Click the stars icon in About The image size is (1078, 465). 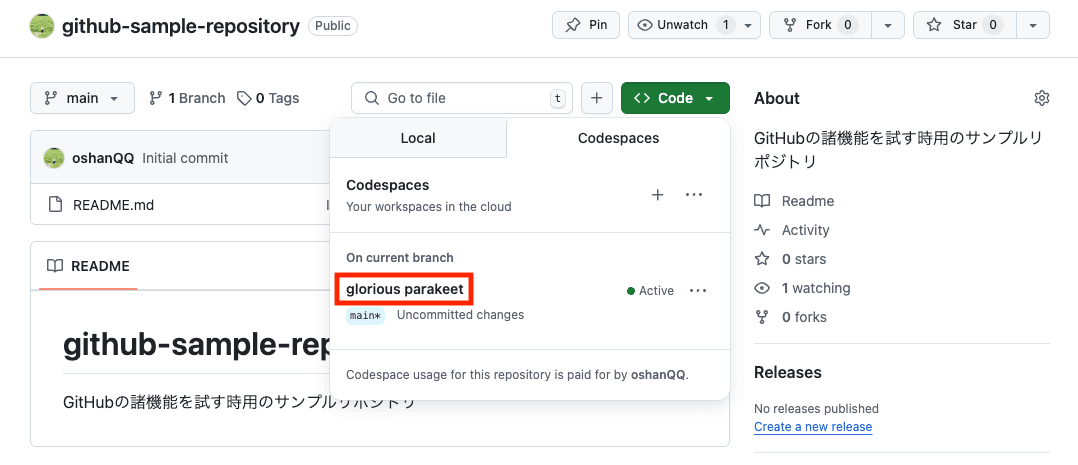pyautogui.click(x=762, y=259)
